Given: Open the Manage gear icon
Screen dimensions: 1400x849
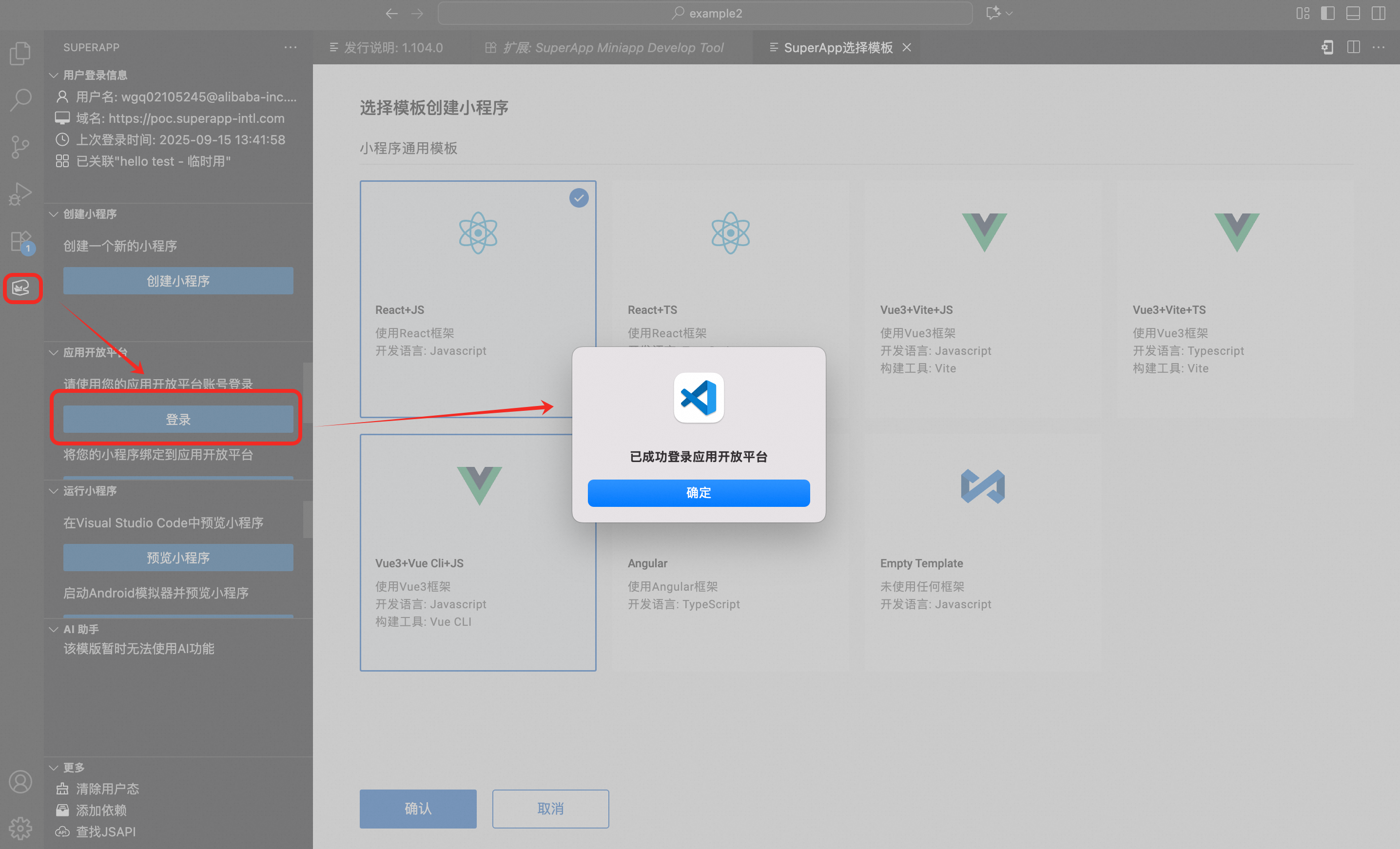Looking at the screenshot, I should coord(20,828).
